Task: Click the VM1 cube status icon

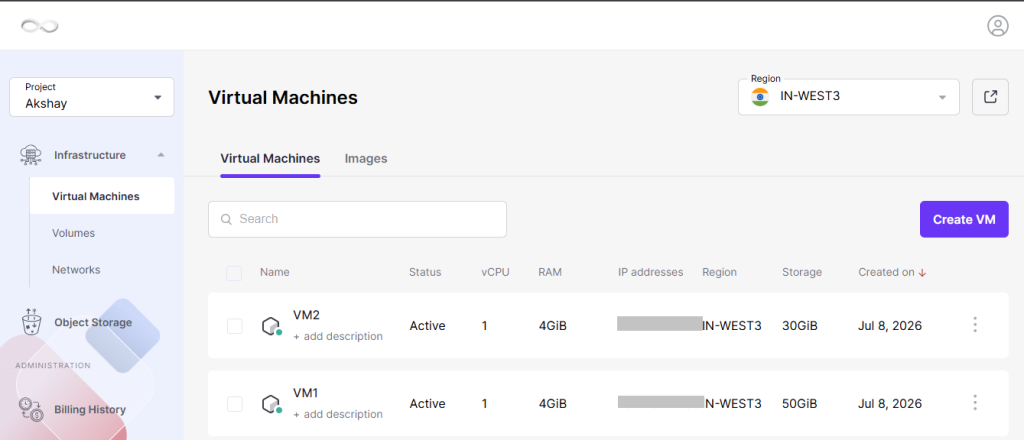Action: coord(271,404)
